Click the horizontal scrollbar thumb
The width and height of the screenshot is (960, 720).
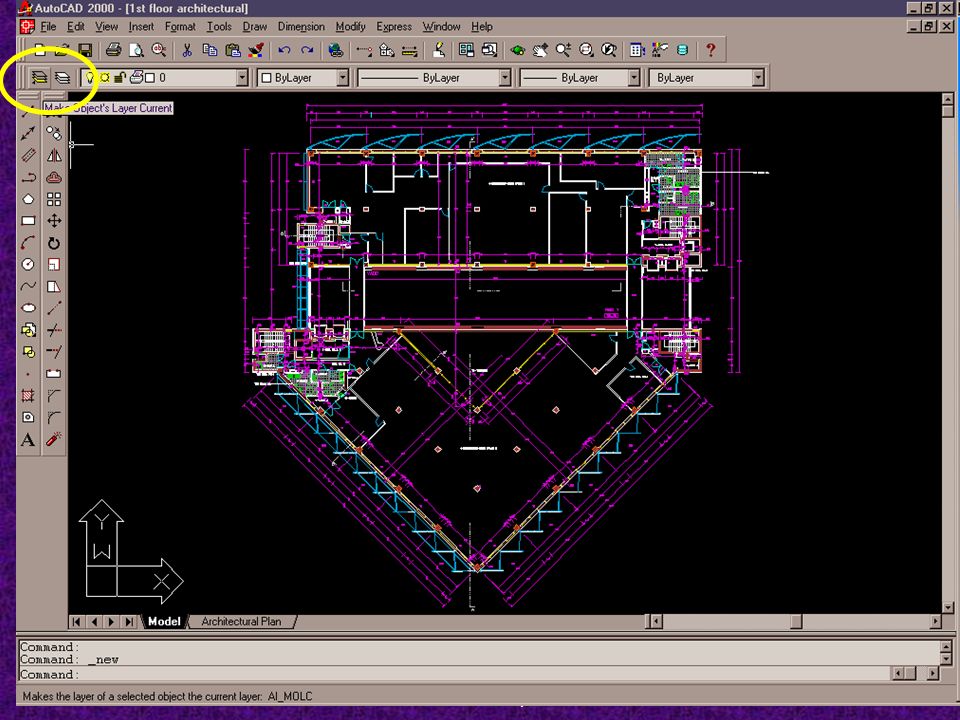point(796,622)
